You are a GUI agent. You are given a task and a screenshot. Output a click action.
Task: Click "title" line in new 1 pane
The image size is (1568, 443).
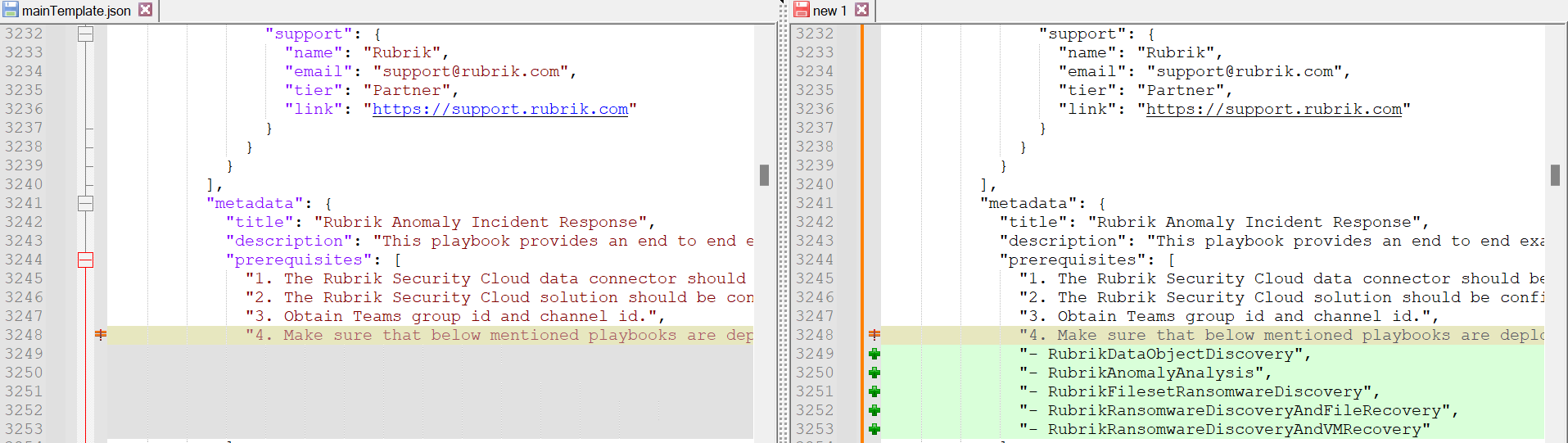pyautogui.click(x=1214, y=222)
